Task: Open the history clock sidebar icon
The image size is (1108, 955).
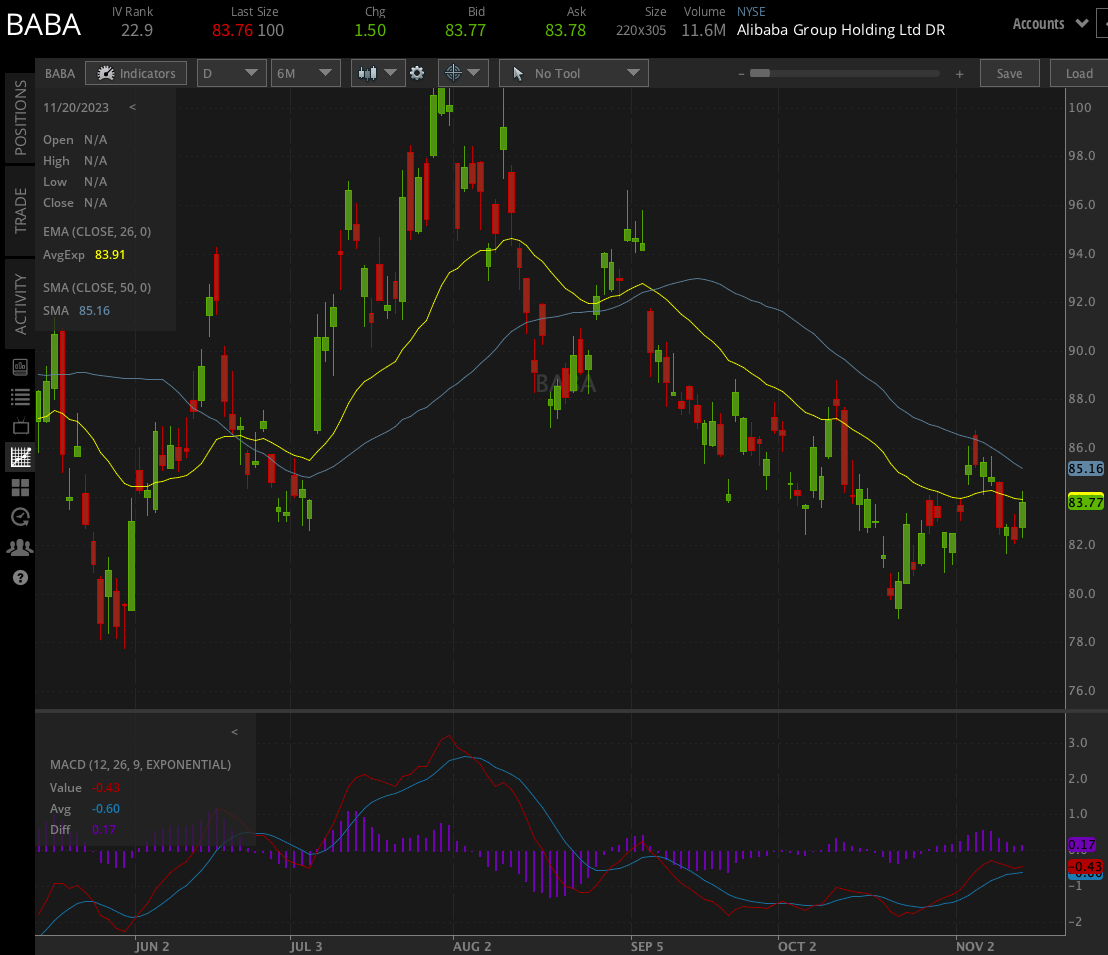Action: tap(19, 517)
